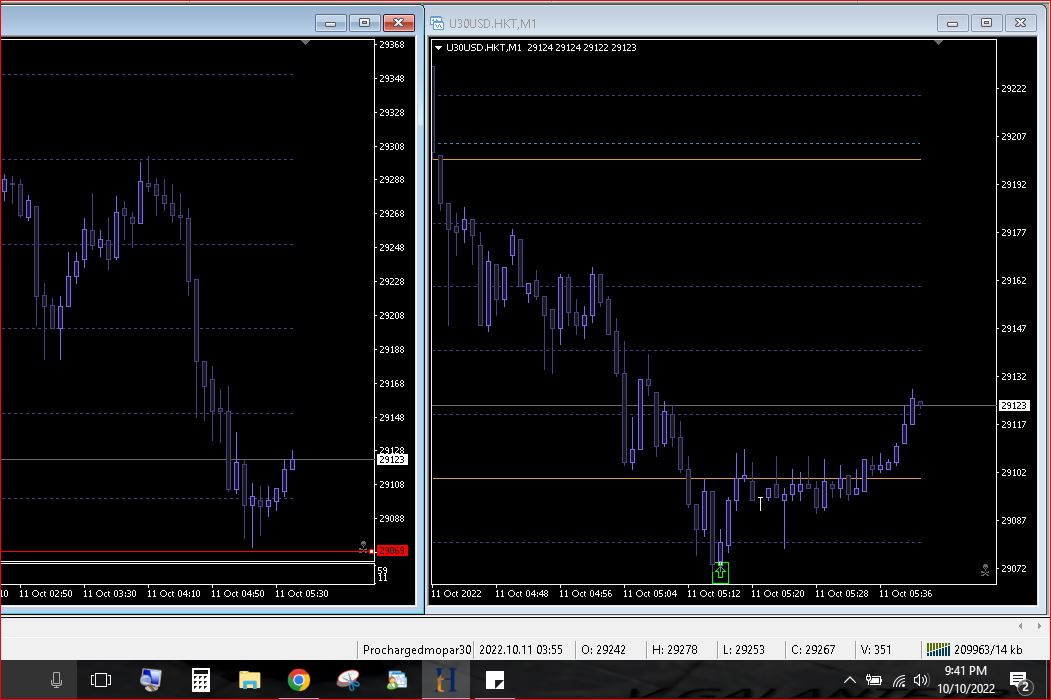The width and height of the screenshot is (1051, 700).
Task: Click the horizontal scrollbar right arrow
Action: point(1037,625)
